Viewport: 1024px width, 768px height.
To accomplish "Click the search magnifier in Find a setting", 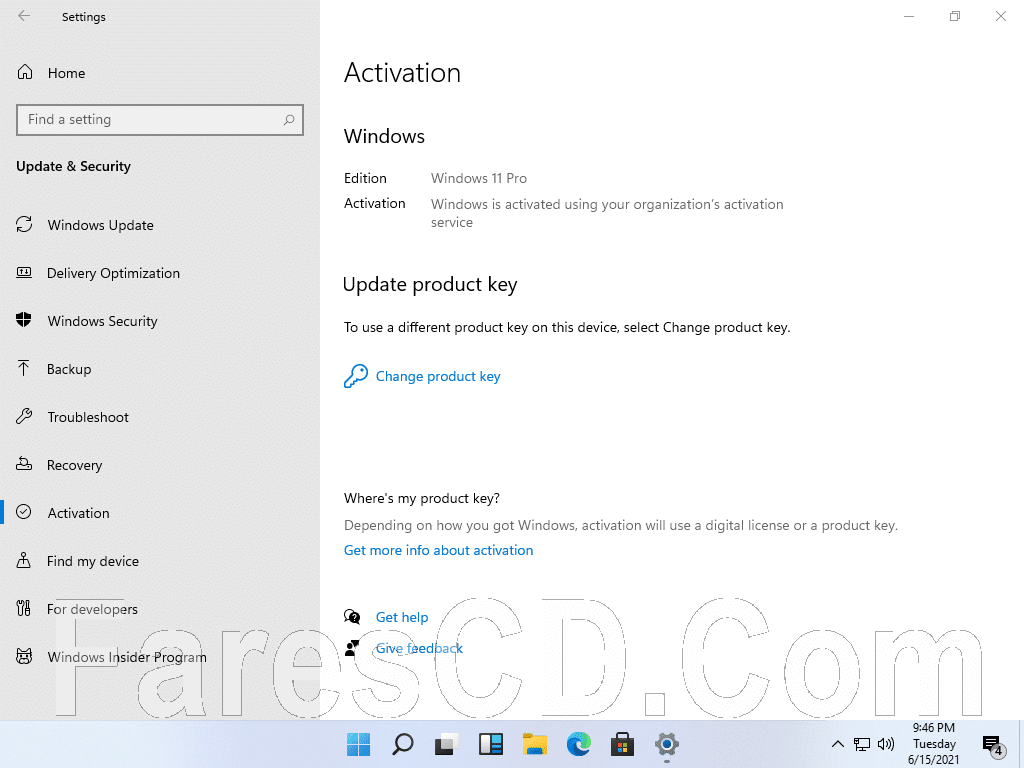I will tap(289, 120).
